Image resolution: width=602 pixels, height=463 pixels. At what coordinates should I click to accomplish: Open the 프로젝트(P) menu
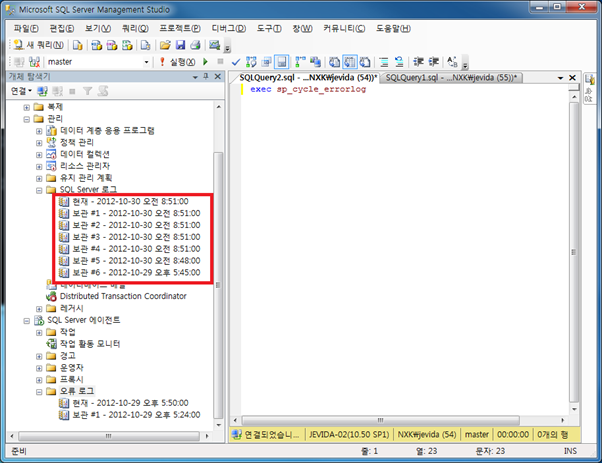click(x=180, y=28)
